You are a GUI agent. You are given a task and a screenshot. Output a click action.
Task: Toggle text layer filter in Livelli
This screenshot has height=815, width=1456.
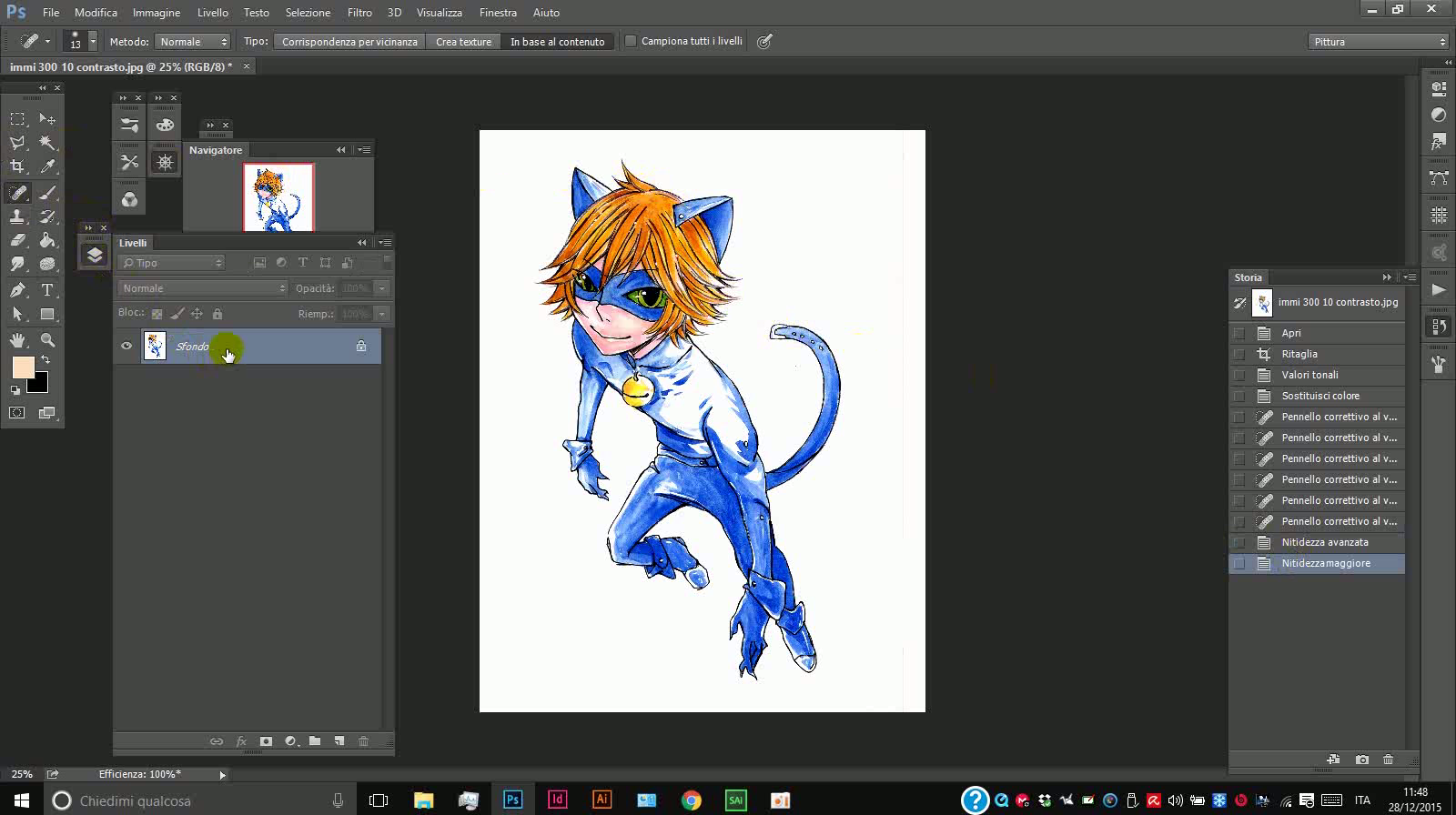(x=303, y=263)
